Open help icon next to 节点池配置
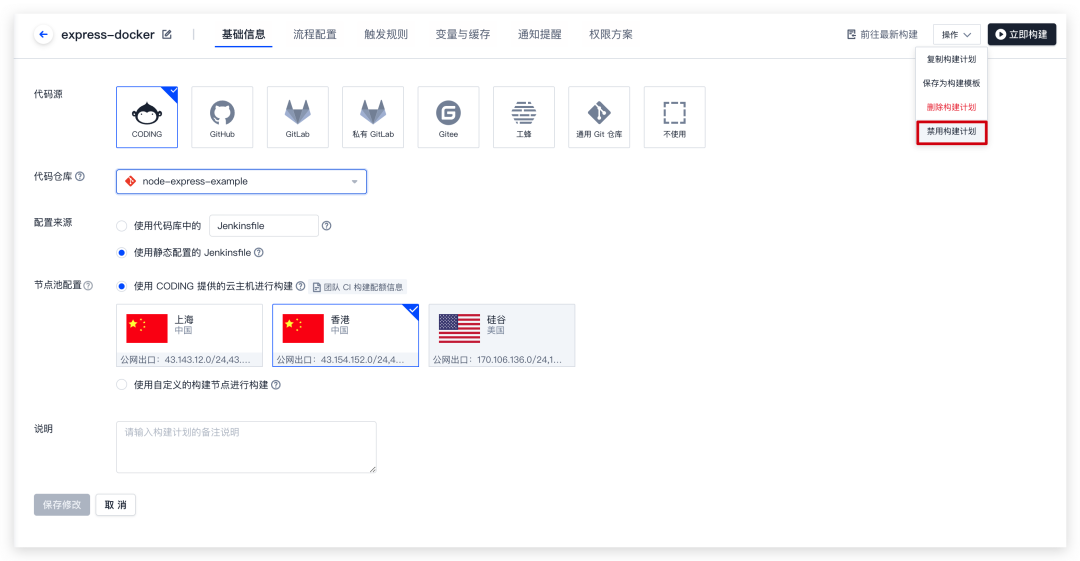Screen dimensions: 1080x561 point(88,285)
